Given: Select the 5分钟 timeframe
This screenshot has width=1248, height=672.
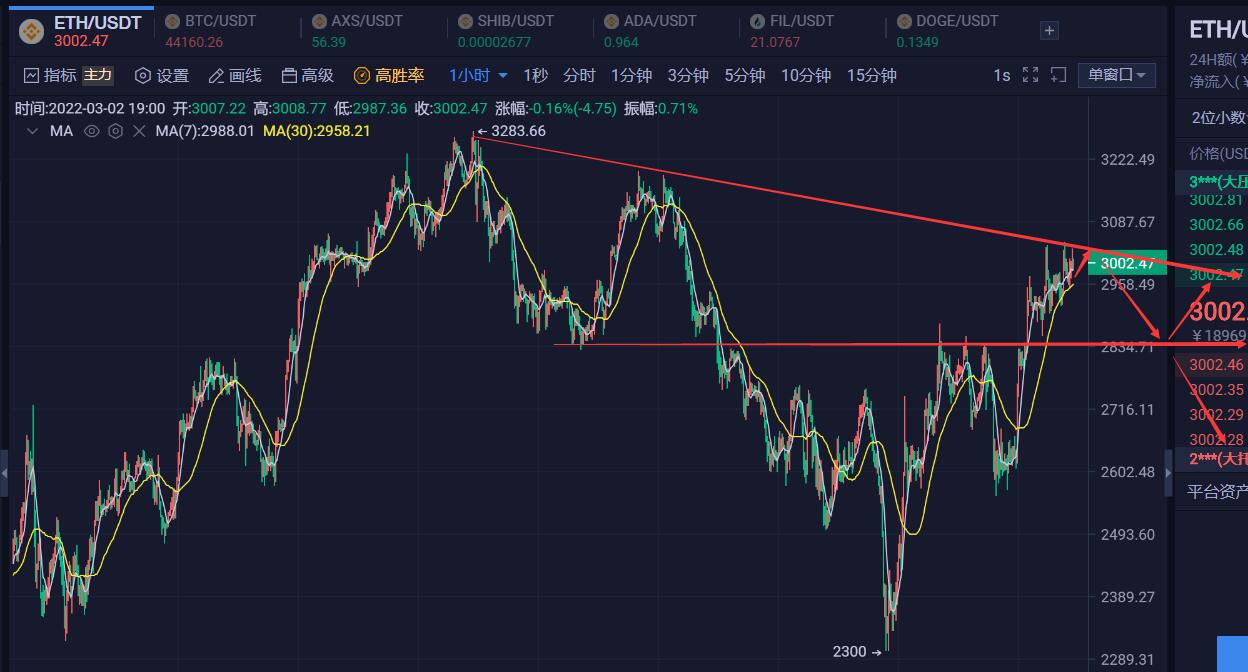Looking at the screenshot, I should pyautogui.click(x=745, y=75).
